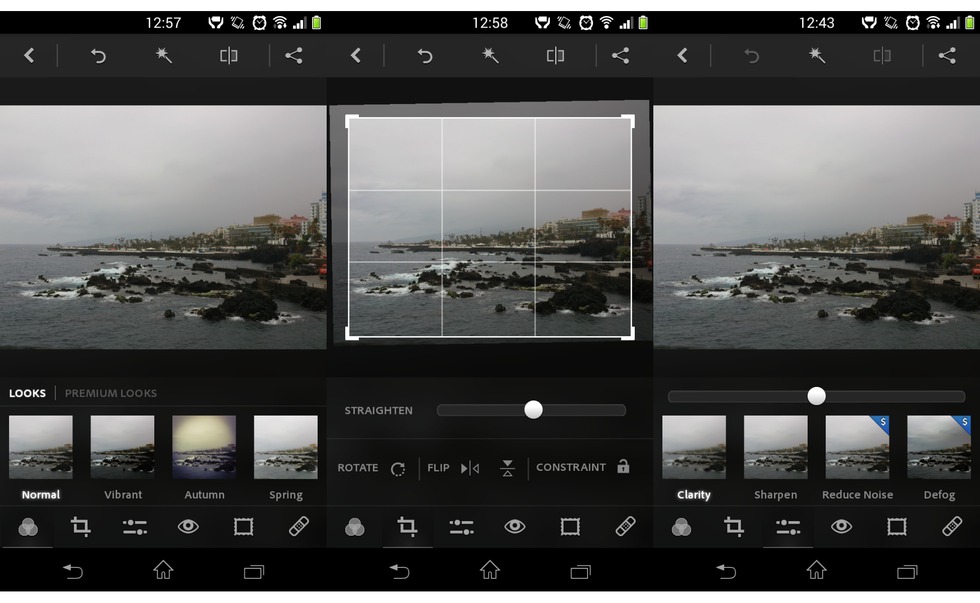Apply the Spring look

[286, 458]
